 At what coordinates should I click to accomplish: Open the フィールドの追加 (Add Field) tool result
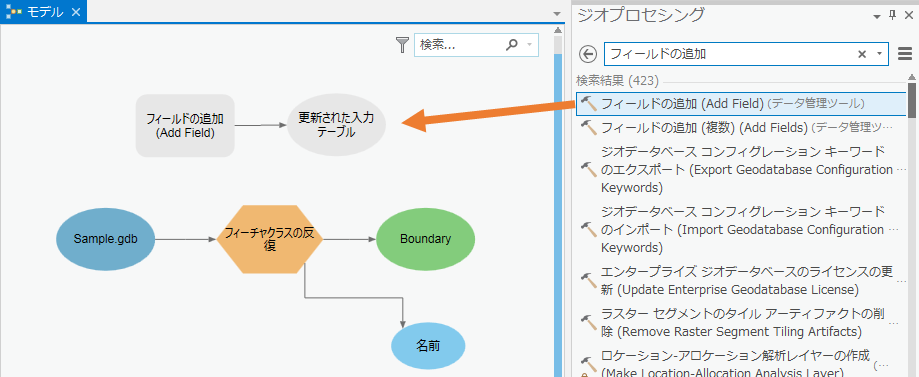click(x=741, y=104)
